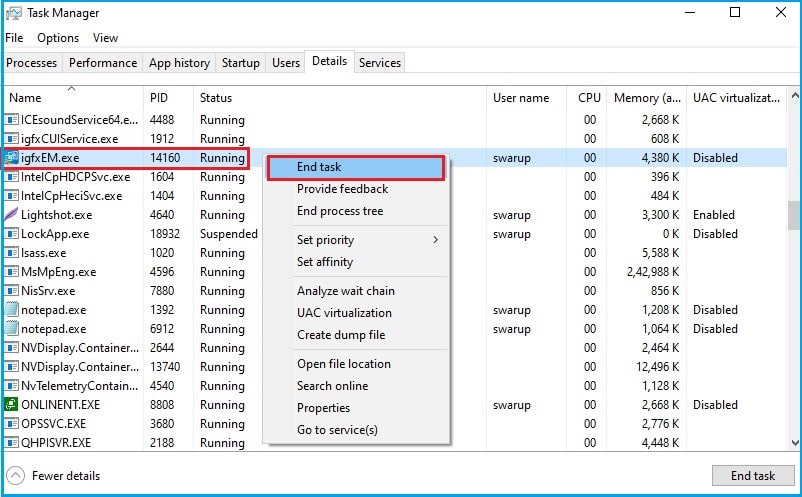Click the scrollbar up arrow

coord(794,96)
